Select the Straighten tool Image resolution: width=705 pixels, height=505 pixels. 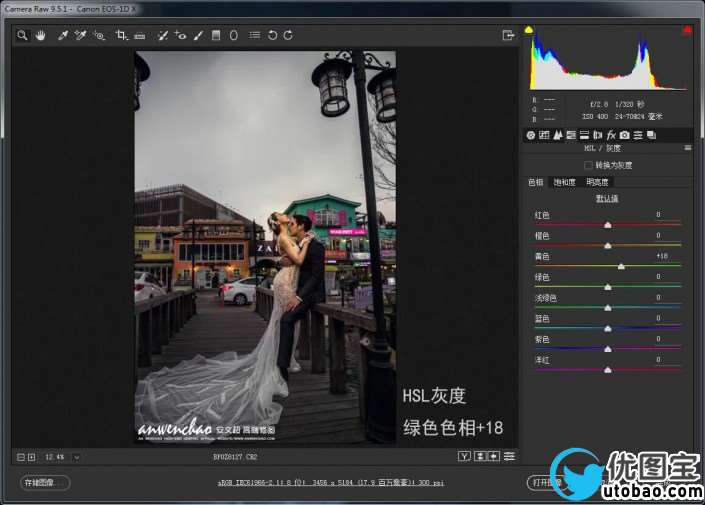pyautogui.click(x=139, y=36)
